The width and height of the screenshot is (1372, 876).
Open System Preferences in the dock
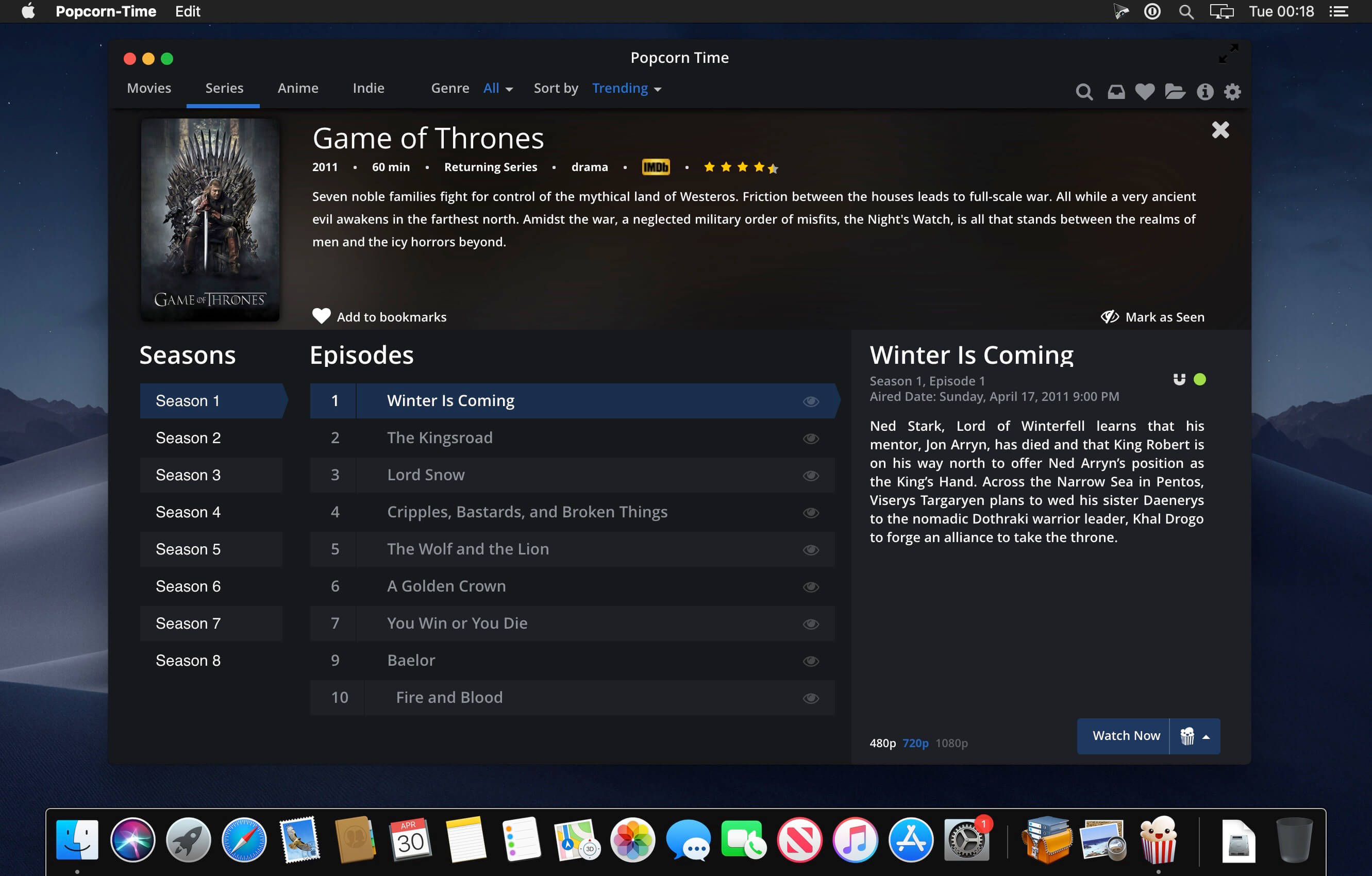click(966, 839)
